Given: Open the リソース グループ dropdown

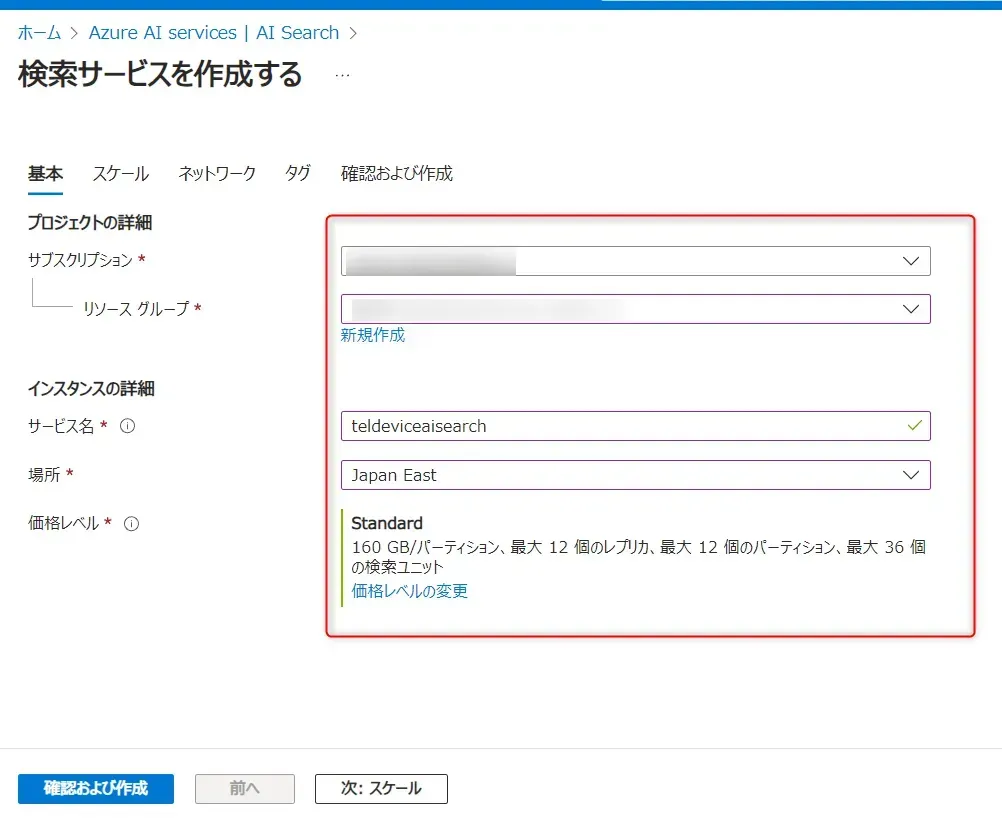Looking at the screenshot, I should coord(635,309).
